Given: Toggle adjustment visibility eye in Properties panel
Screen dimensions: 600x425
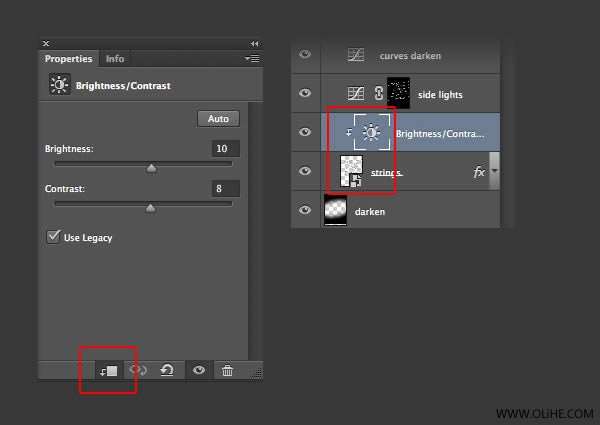Looking at the screenshot, I should tap(199, 370).
